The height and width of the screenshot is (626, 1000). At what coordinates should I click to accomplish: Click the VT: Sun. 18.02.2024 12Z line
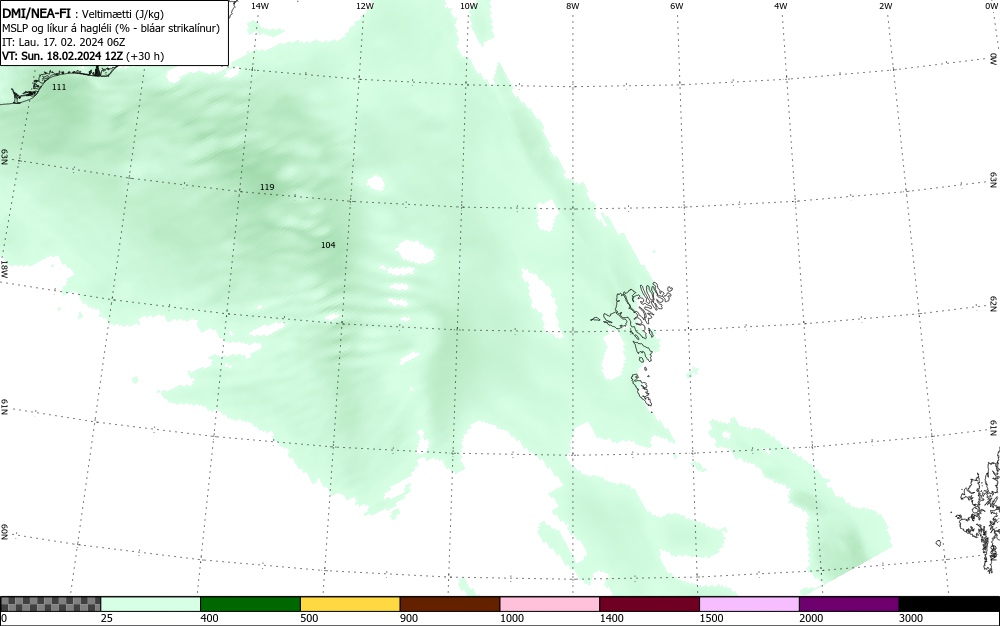[83, 56]
